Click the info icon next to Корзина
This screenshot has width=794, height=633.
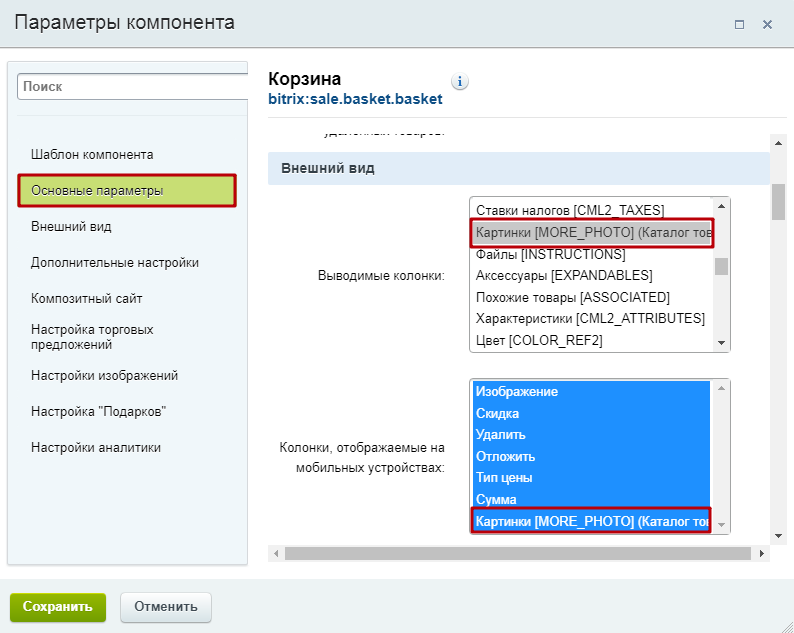click(x=460, y=82)
